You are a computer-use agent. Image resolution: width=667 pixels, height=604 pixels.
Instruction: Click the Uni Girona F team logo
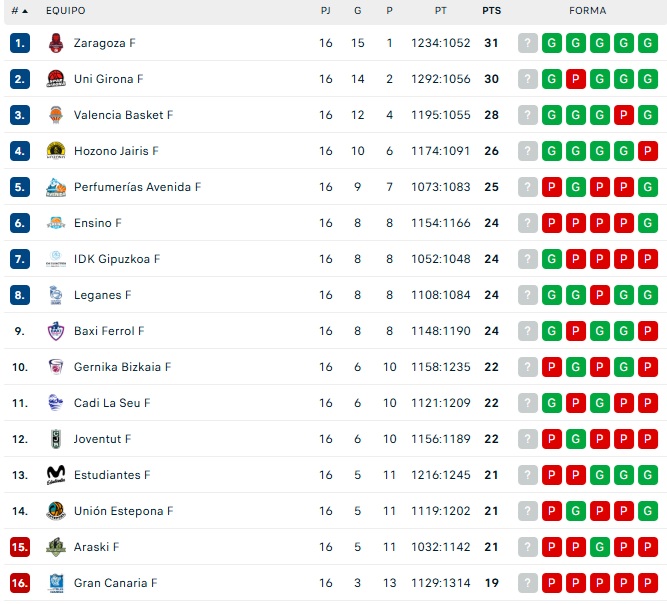(56, 79)
